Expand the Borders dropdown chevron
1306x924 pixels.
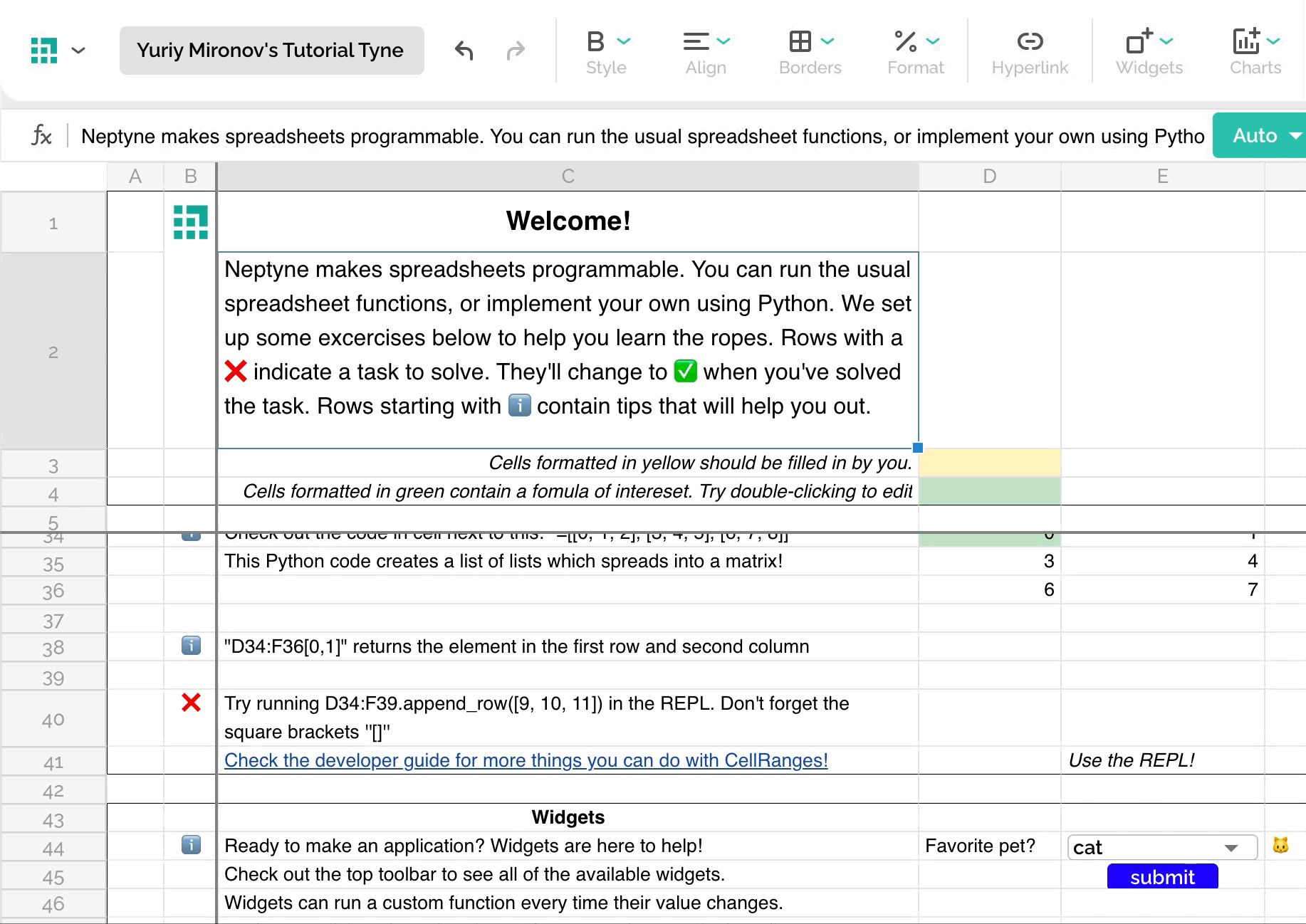coord(827,41)
